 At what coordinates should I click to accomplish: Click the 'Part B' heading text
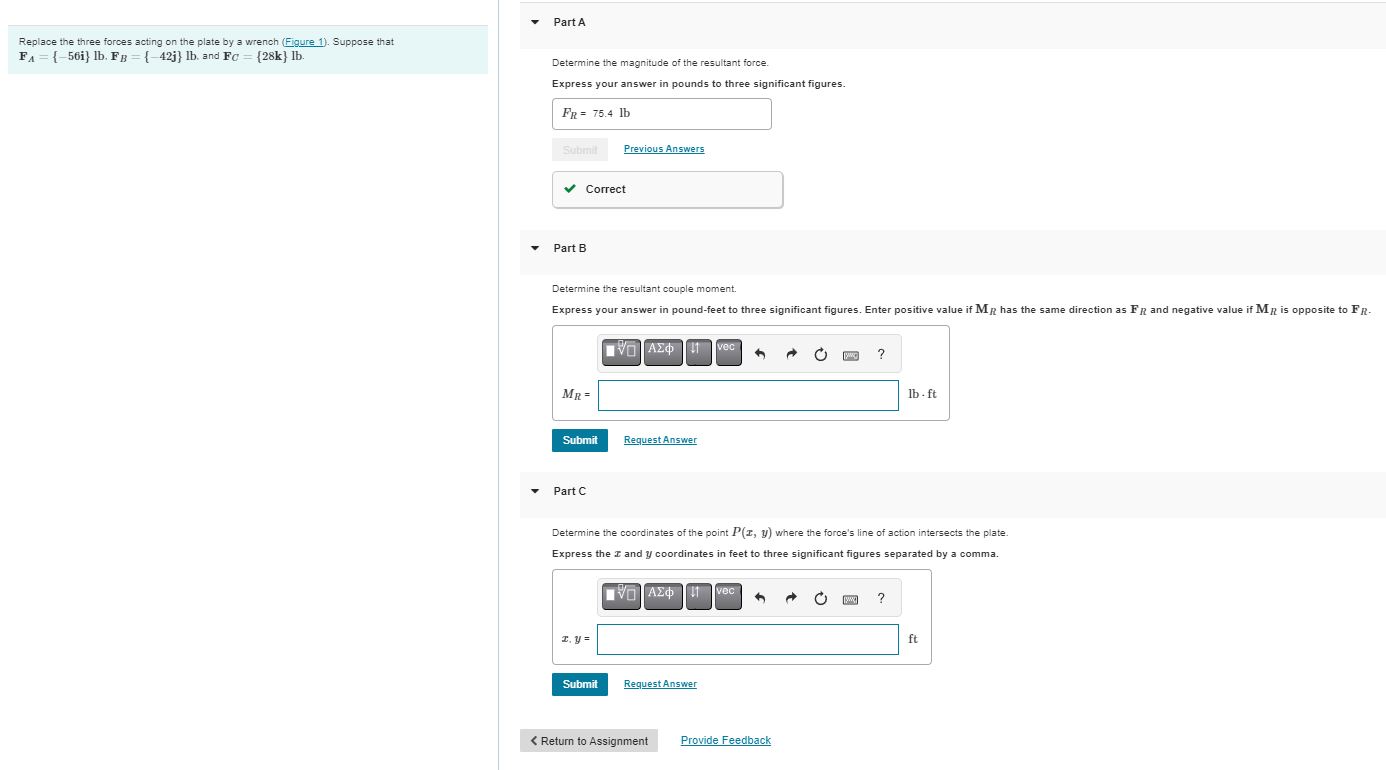(570, 248)
